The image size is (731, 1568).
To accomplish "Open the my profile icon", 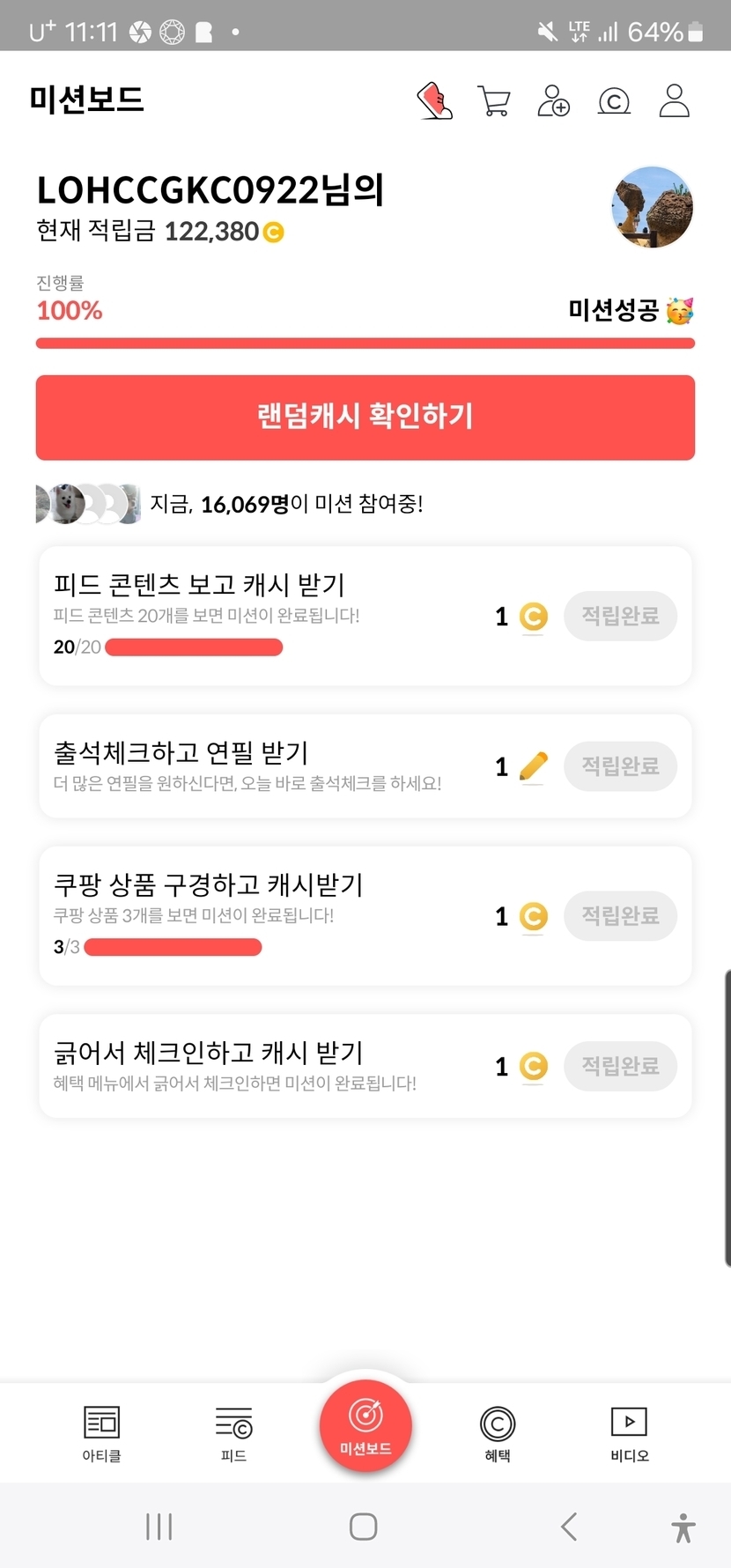I will 675,101.
